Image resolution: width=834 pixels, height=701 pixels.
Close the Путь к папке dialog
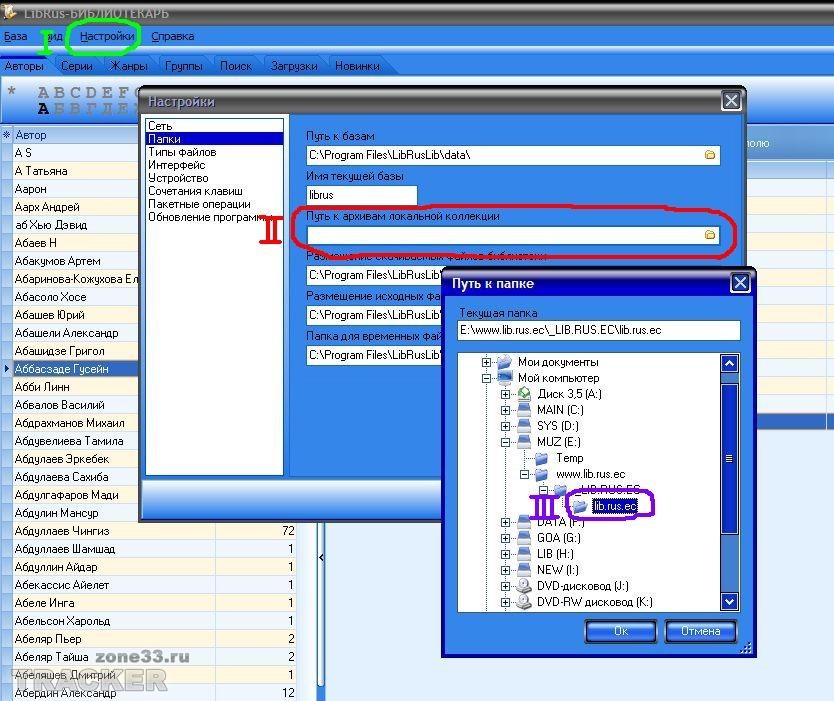coord(740,282)
